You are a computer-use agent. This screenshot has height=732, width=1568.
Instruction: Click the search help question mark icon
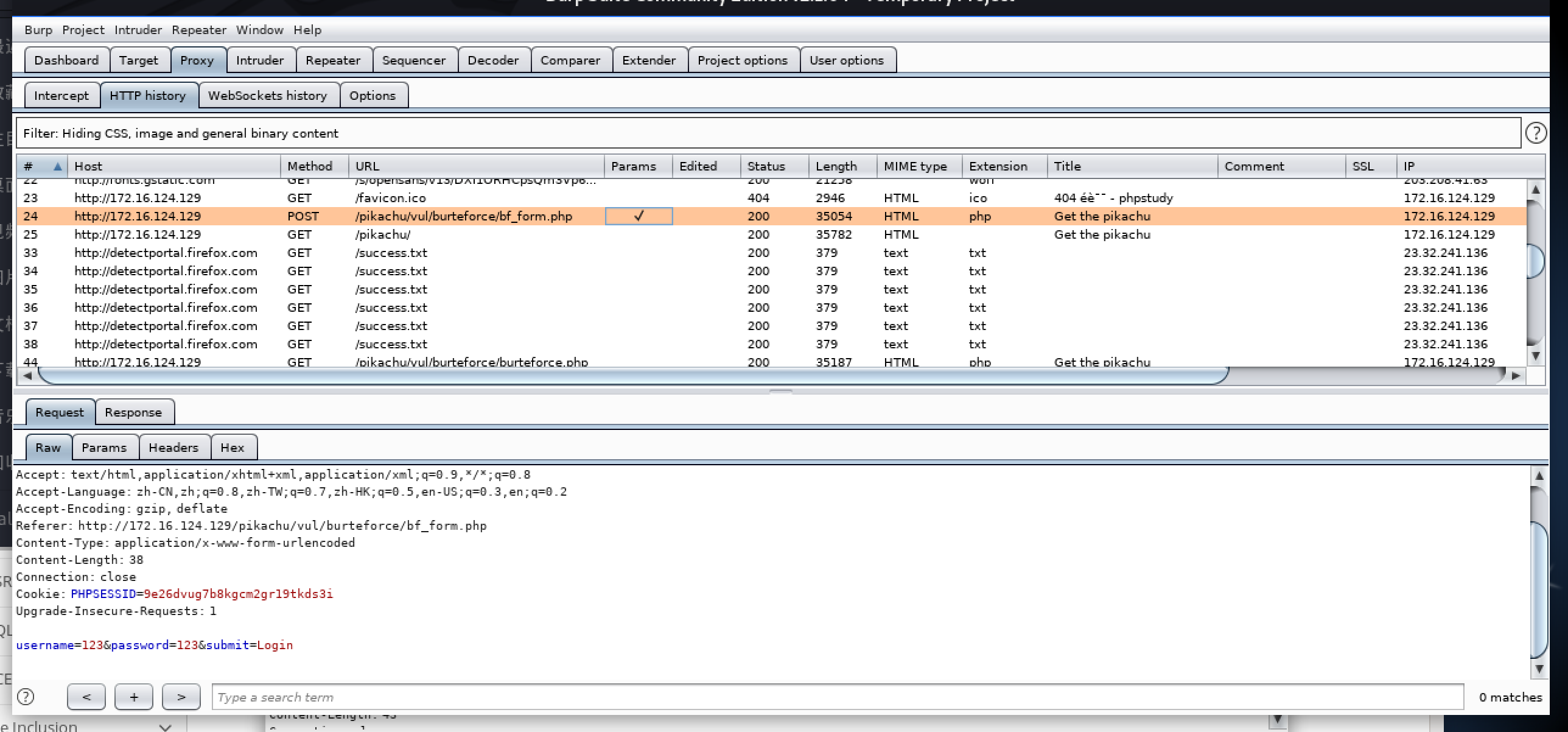26,697
